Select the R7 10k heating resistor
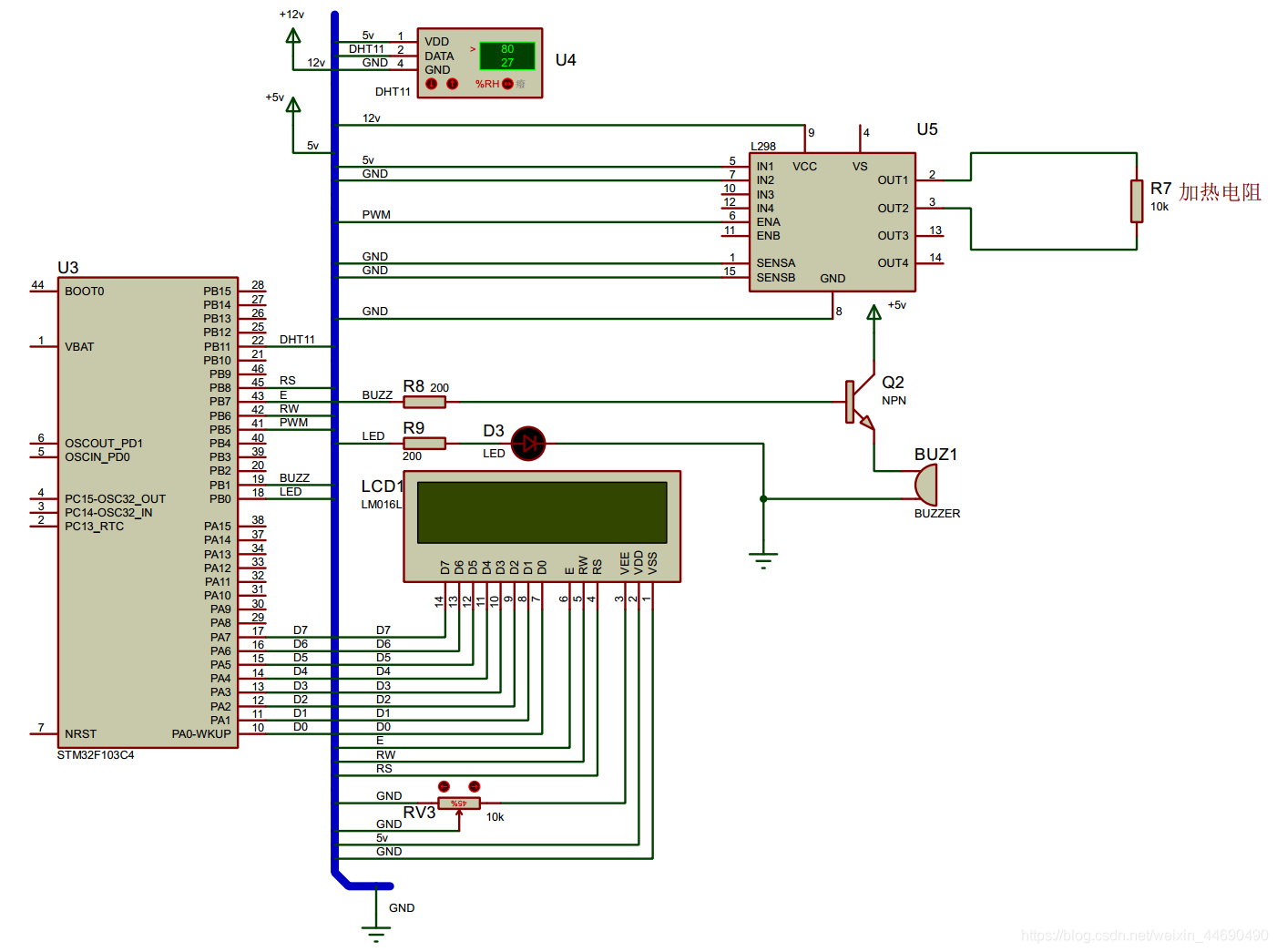This screenshot has height=952, width=1277. click(1137, 200)
